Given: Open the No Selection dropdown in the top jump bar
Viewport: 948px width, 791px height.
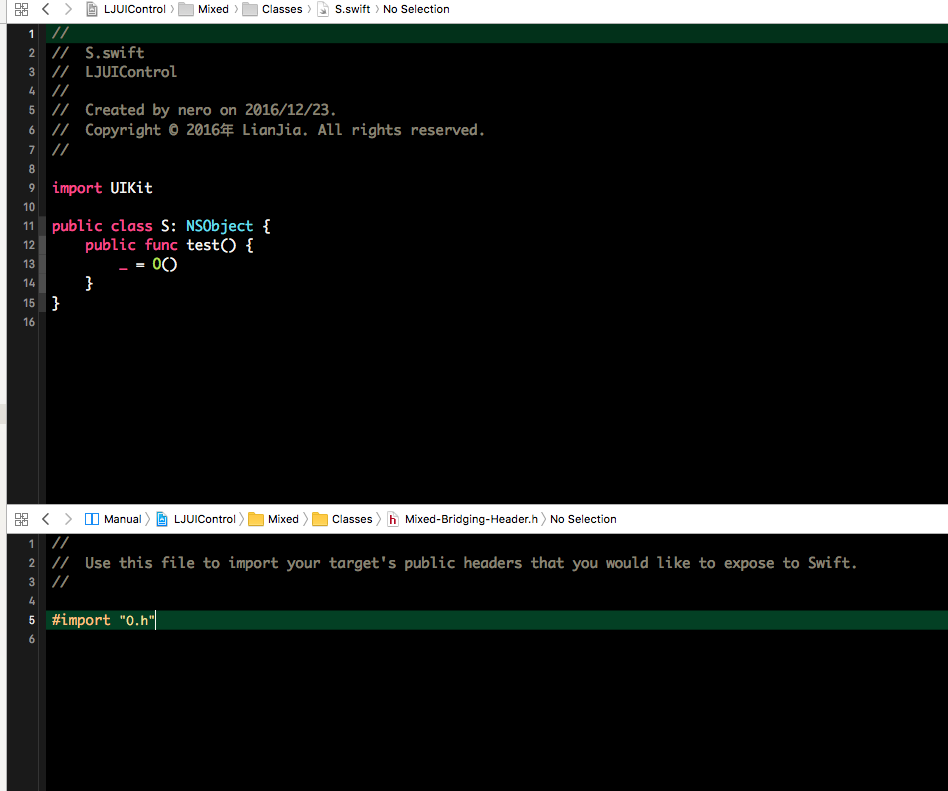Looking at the screenshot, I should pyautogui.click(x=416, y=9).
